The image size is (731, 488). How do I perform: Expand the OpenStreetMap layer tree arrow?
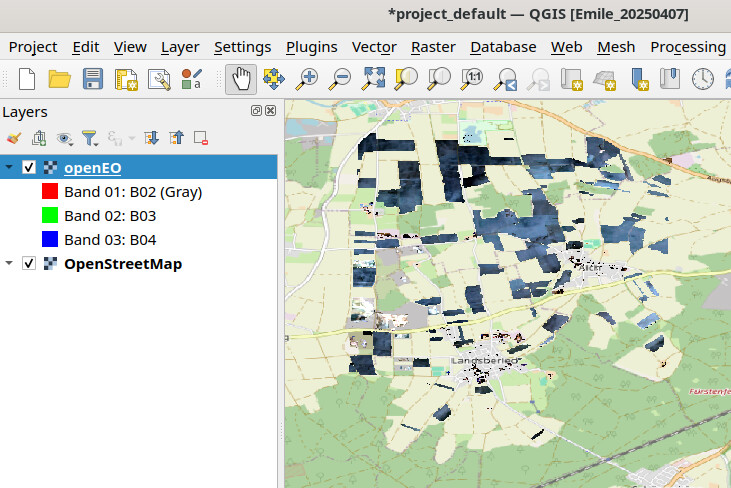tap(9, 264)
